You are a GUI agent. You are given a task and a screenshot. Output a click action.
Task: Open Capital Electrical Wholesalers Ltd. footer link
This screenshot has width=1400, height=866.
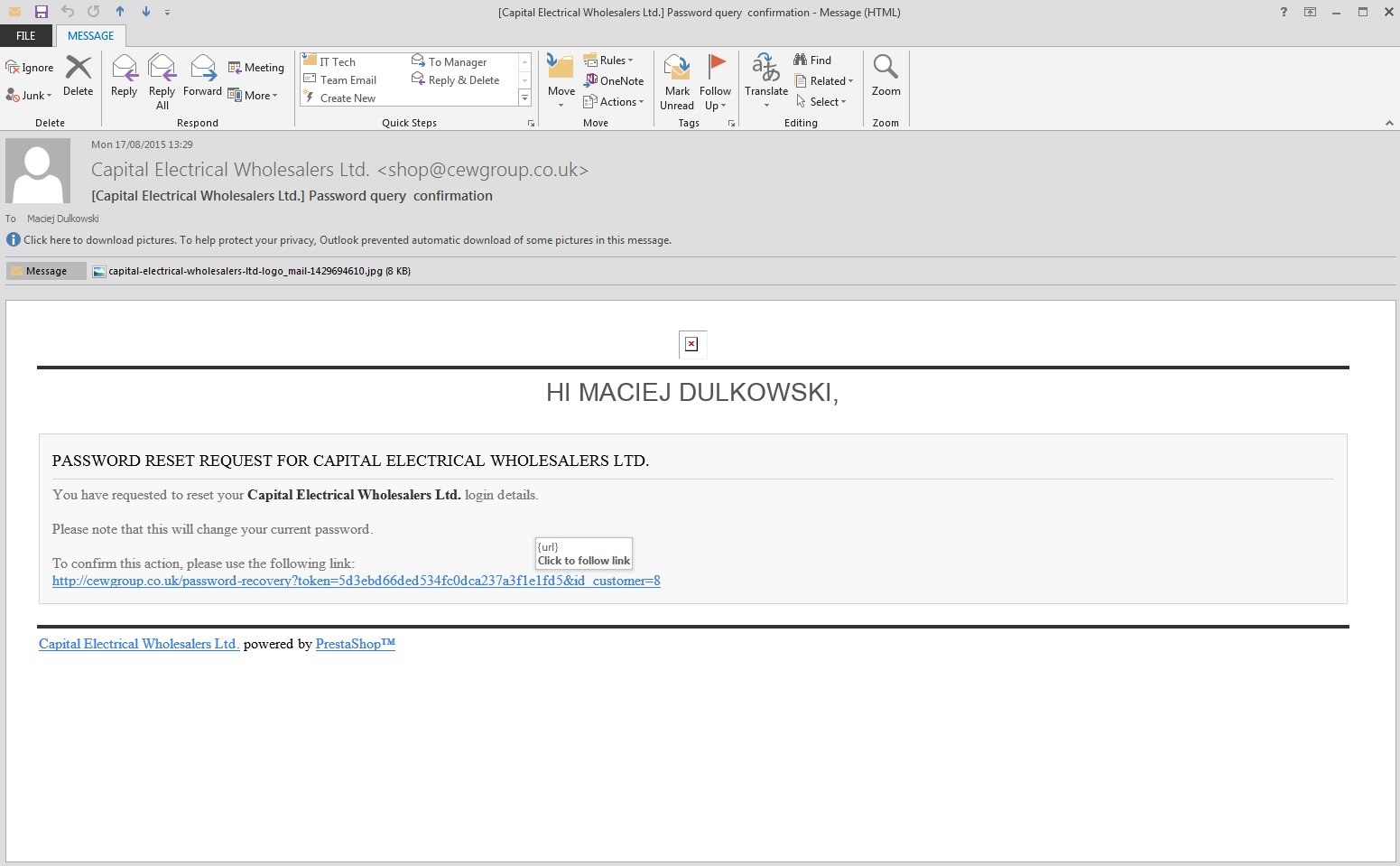(139, 644)
